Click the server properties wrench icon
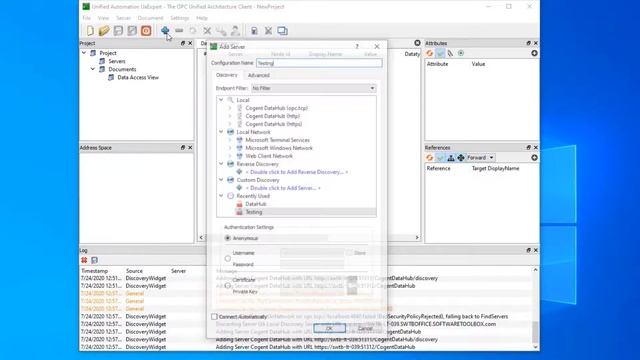Screen dimensions: 640x360 221,31
